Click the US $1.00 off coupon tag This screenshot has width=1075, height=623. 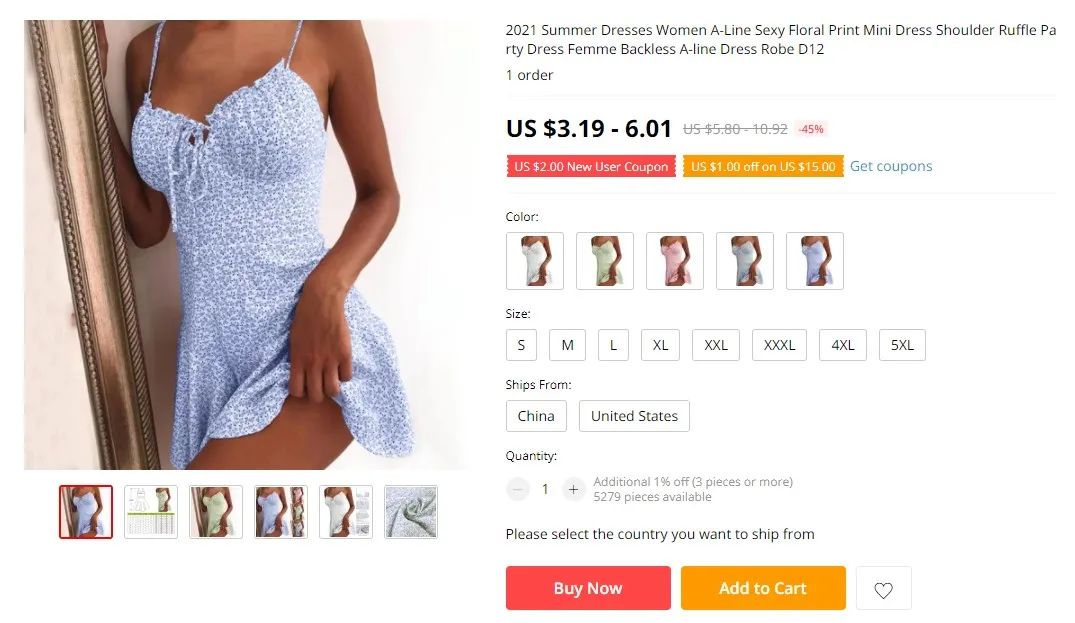(x=763, y=167)
